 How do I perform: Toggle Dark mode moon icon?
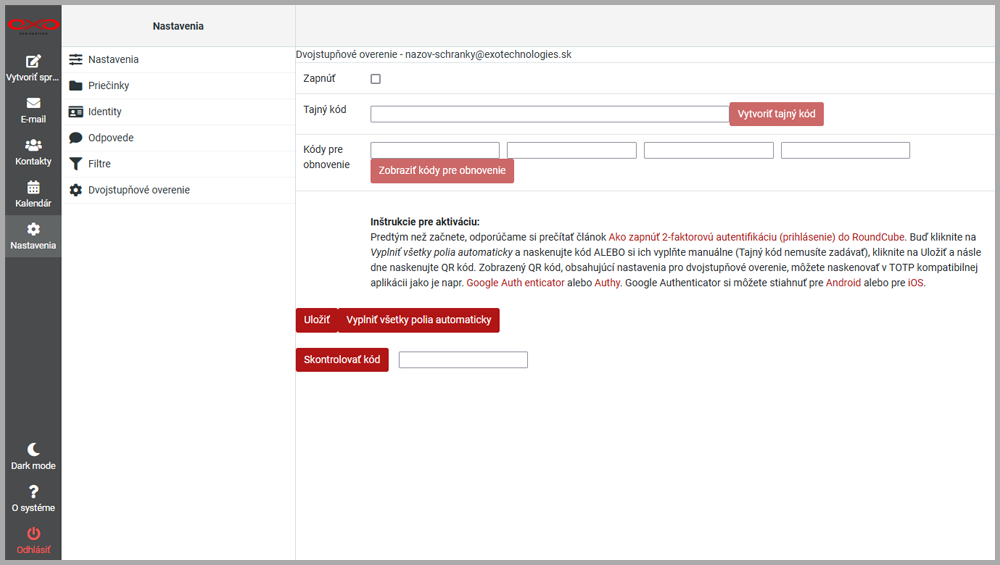(33, 449)
